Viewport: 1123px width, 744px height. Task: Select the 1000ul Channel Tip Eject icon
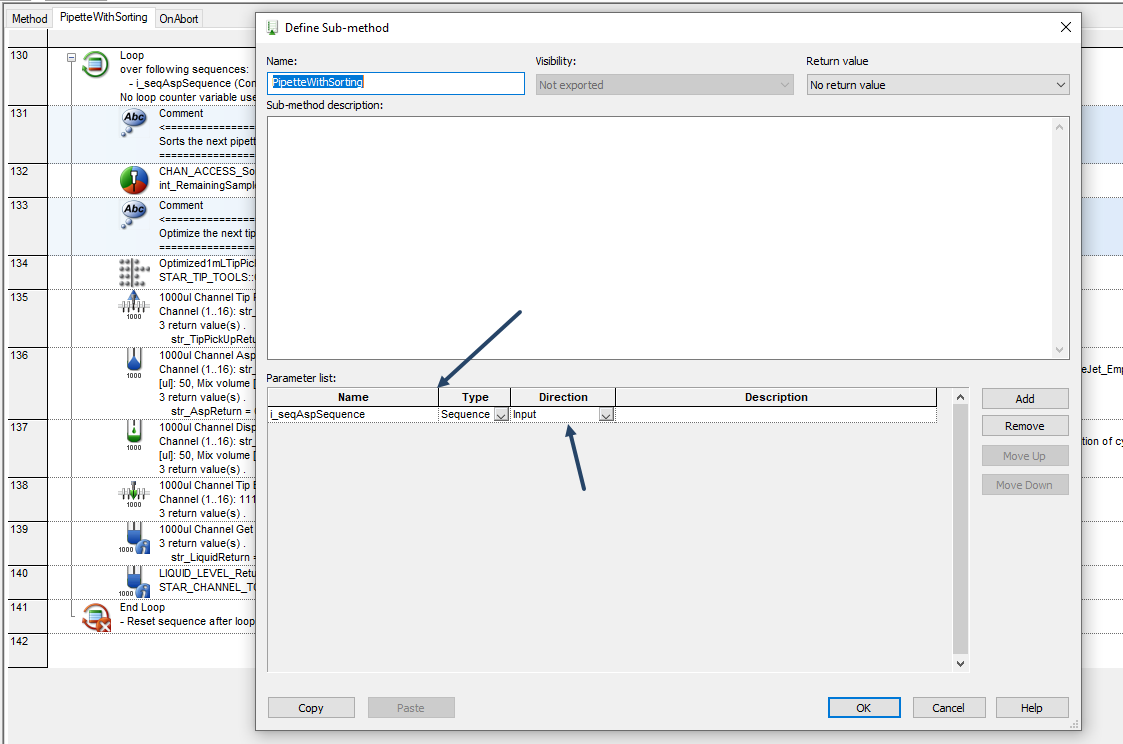point(134,494)
